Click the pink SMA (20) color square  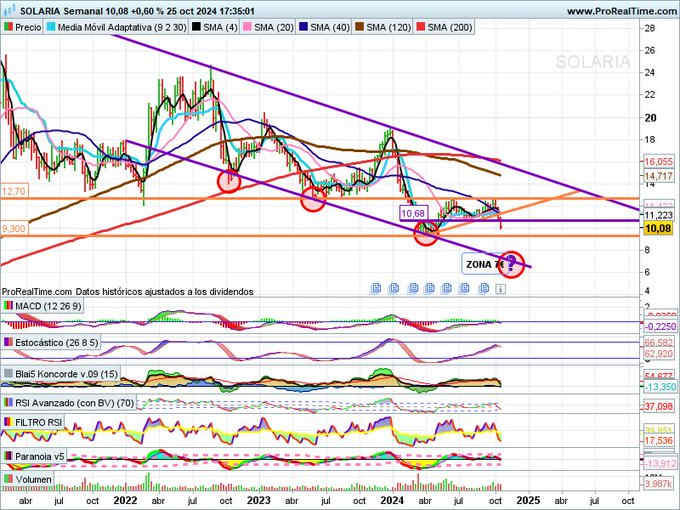pos(247,27)
